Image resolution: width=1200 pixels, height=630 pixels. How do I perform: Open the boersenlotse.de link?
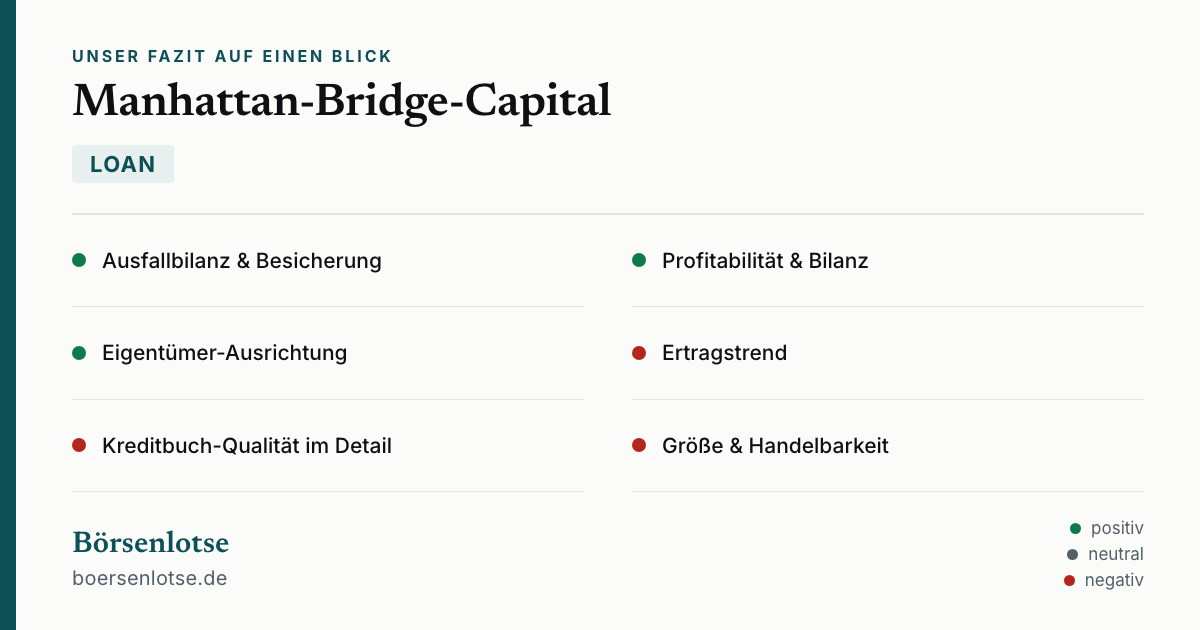(150, 578)
